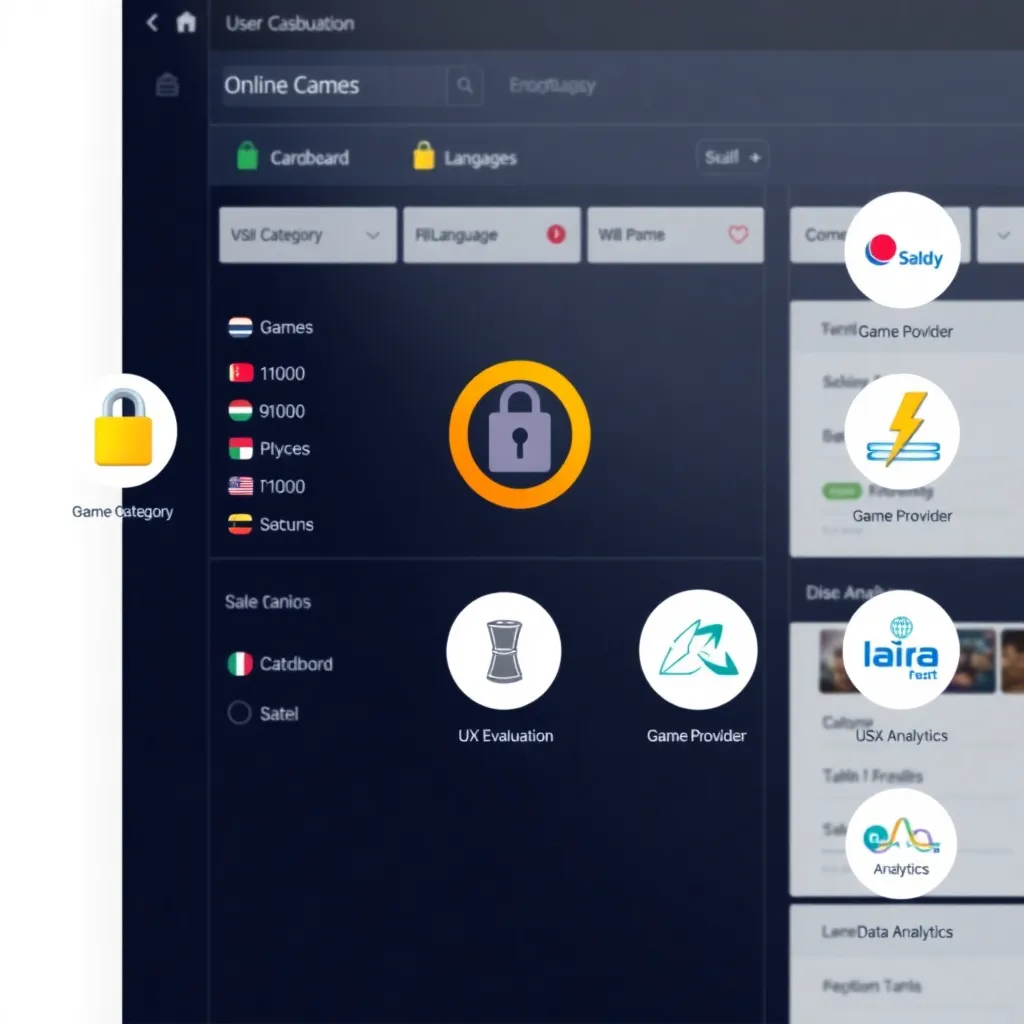The height and width of the screenshot is (1024, 1024).
Task: Toggle the heart on Will Pame field
Action: point(738,235)
